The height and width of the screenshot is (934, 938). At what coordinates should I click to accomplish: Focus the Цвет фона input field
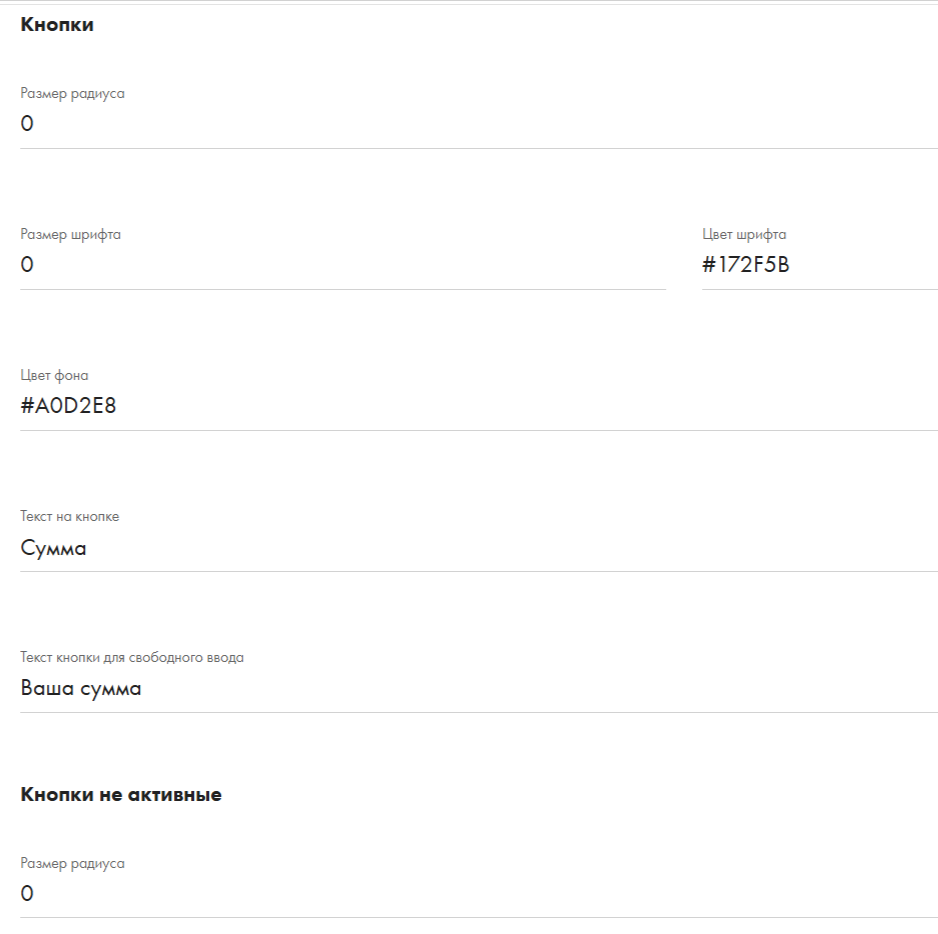(x=479, y=406)
